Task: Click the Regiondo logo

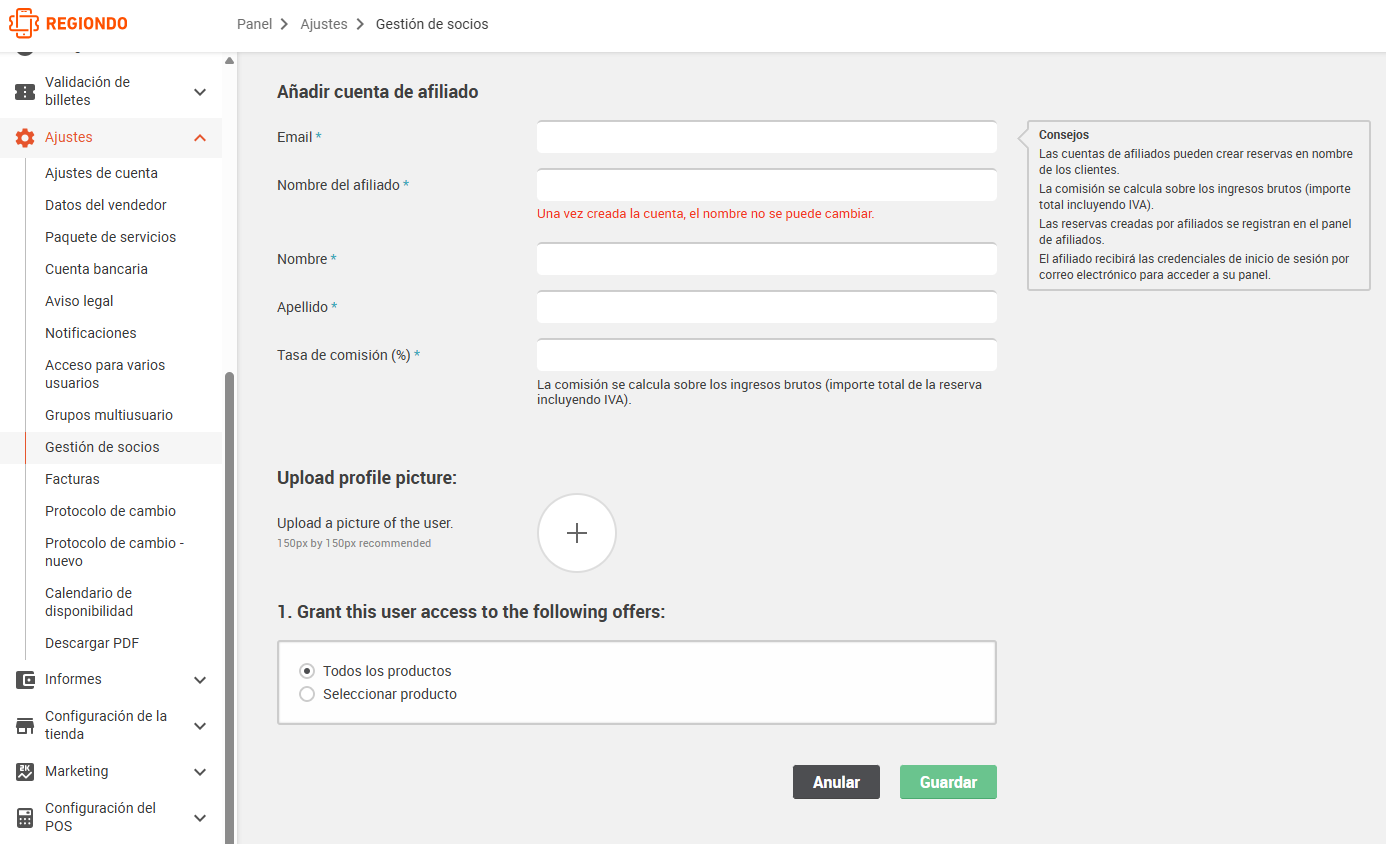Action: [x=68, y=23]
